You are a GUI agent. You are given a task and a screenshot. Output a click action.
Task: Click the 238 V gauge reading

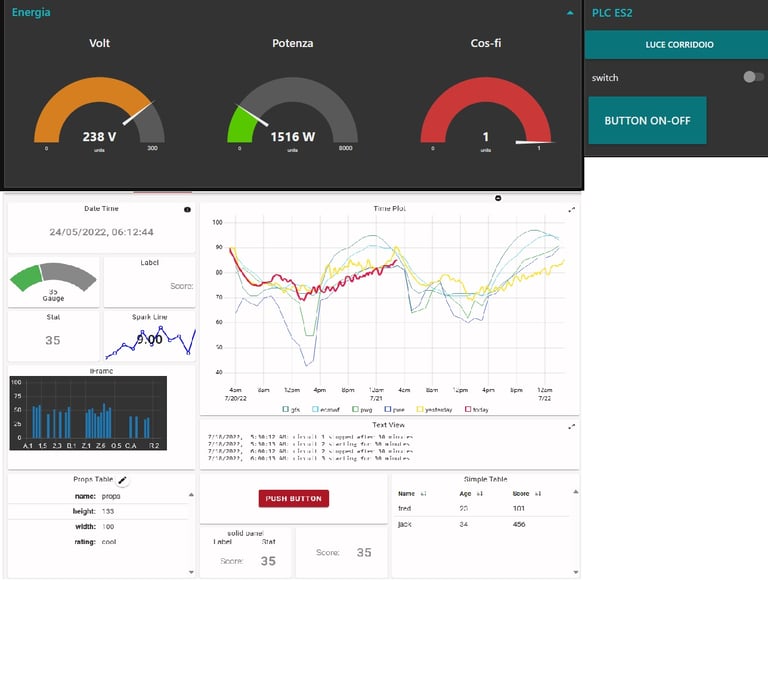[99, 137]
